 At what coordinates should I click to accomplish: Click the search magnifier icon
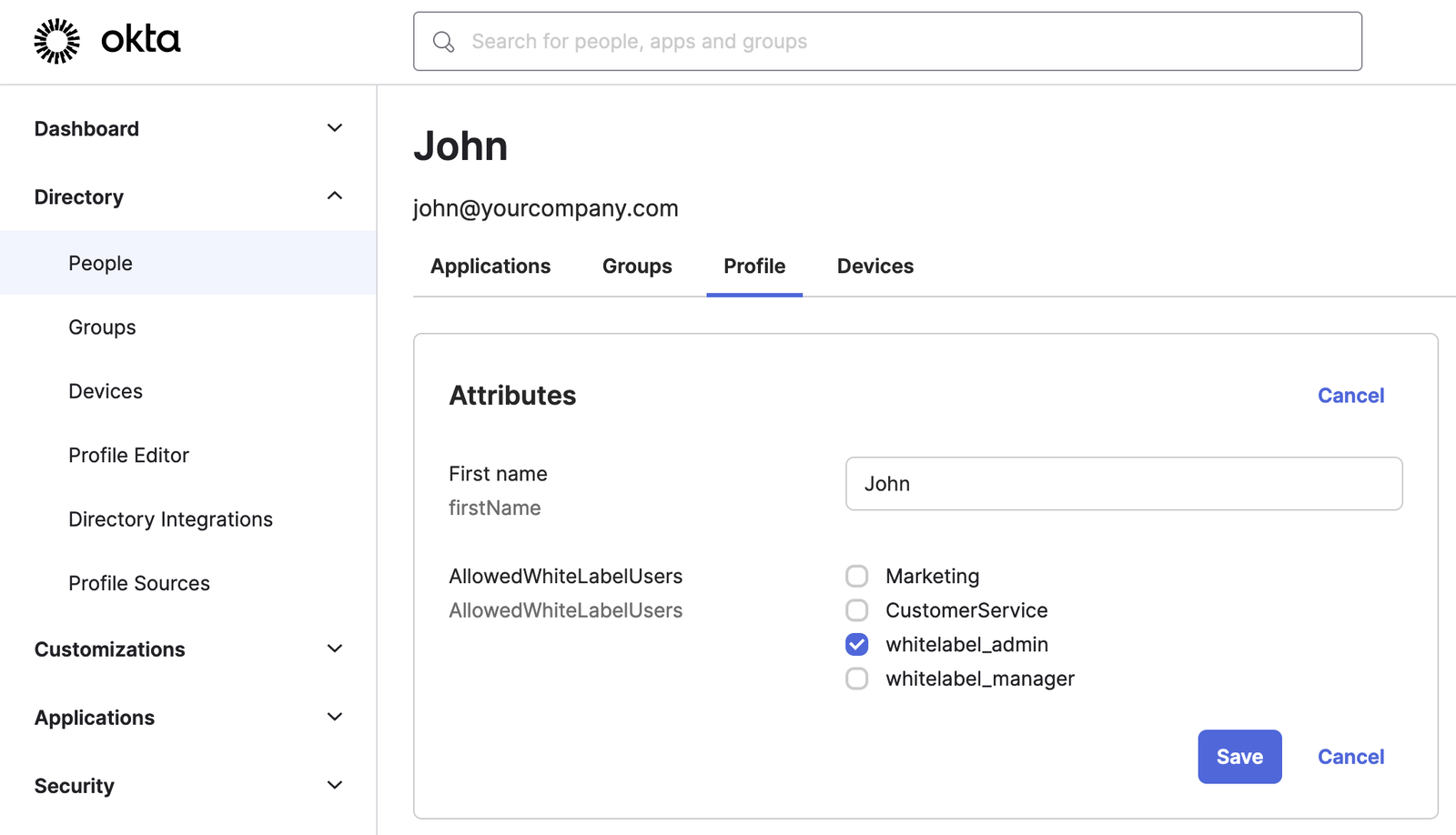tap(443, 42)
